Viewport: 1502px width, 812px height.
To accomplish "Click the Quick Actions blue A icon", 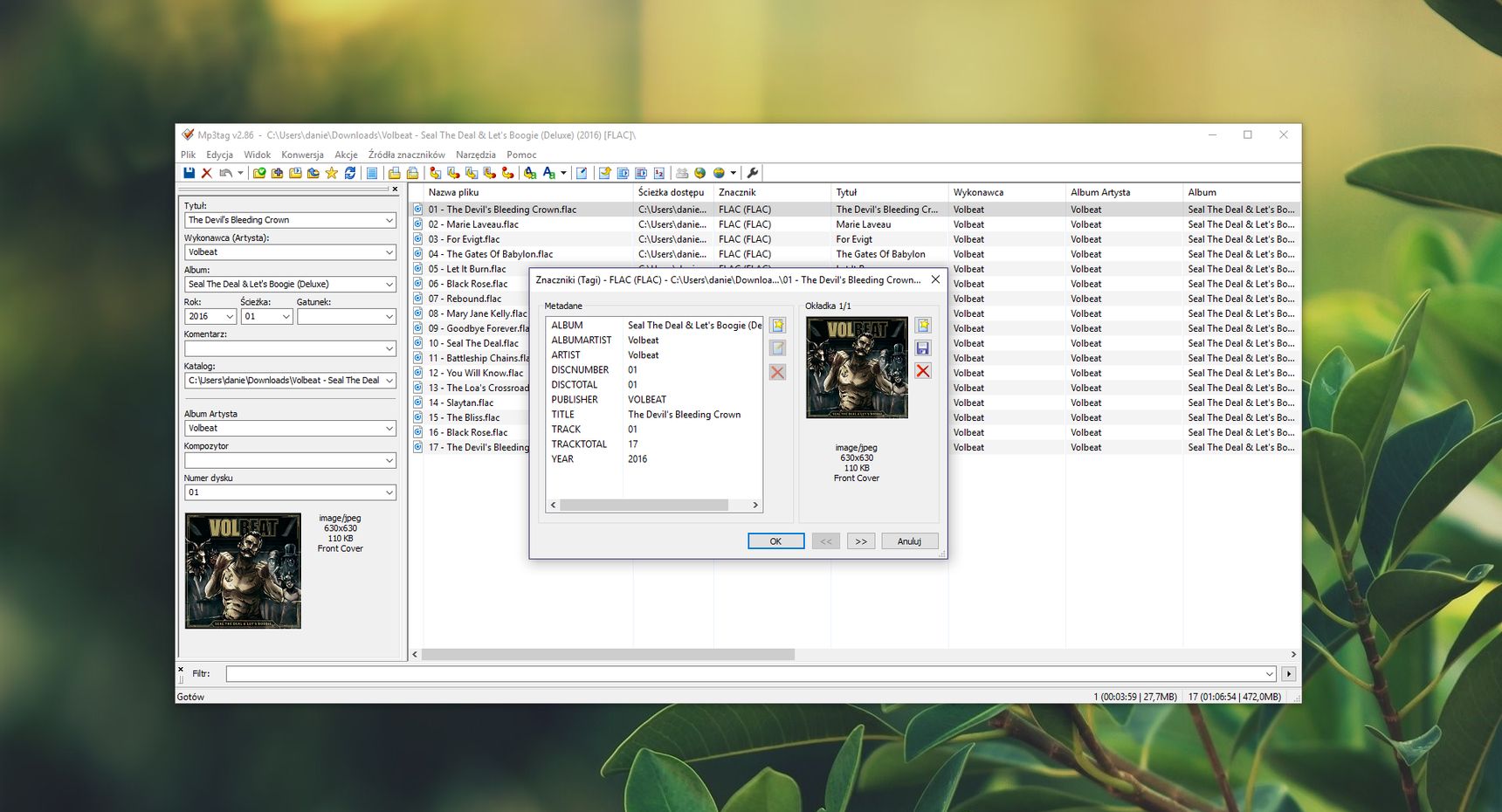I will 548,173.
